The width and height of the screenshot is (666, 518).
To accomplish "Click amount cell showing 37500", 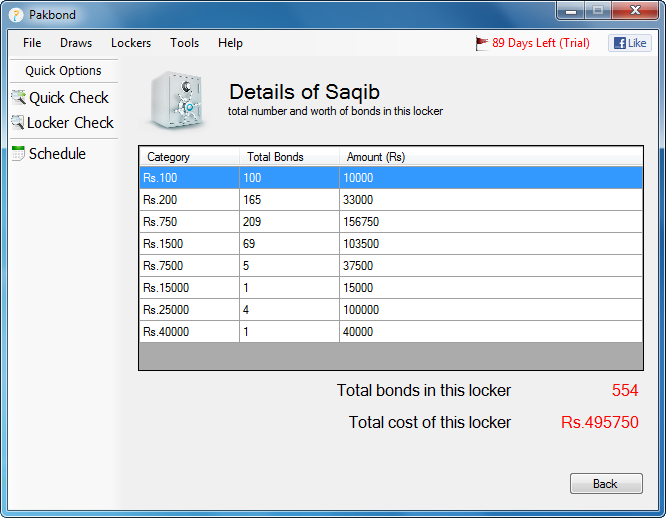I will point(491,266).
